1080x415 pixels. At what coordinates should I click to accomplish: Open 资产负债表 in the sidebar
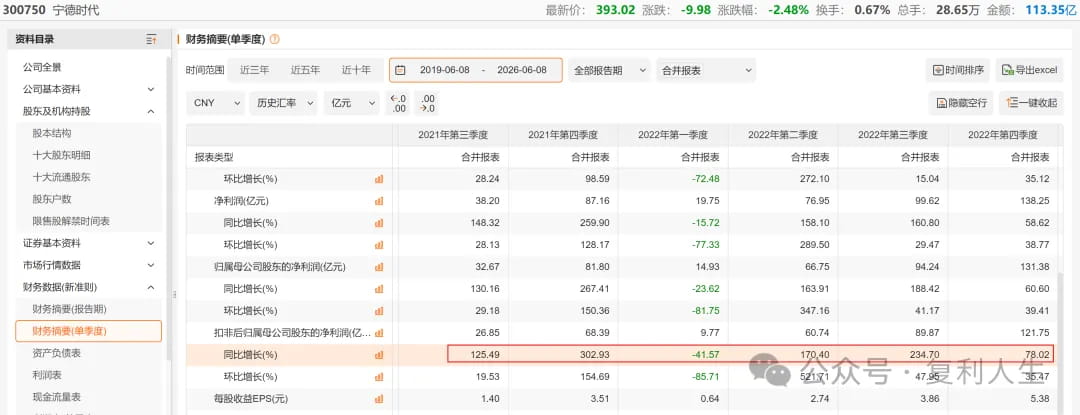coord(56,353)
